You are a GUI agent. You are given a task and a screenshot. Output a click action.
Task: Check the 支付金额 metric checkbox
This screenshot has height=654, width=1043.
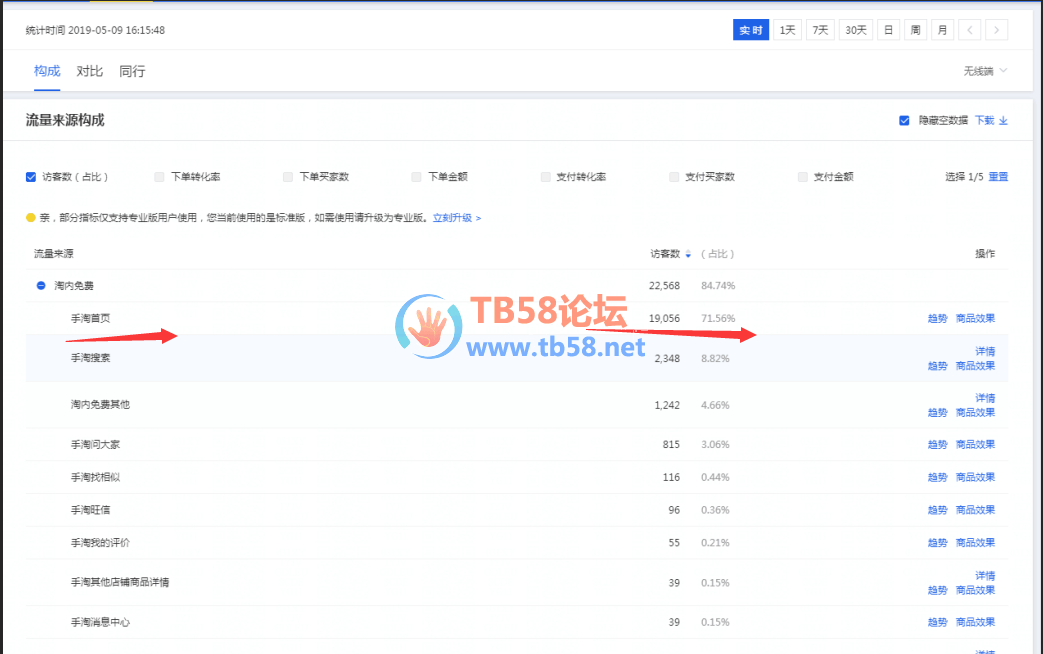[803, 177]
